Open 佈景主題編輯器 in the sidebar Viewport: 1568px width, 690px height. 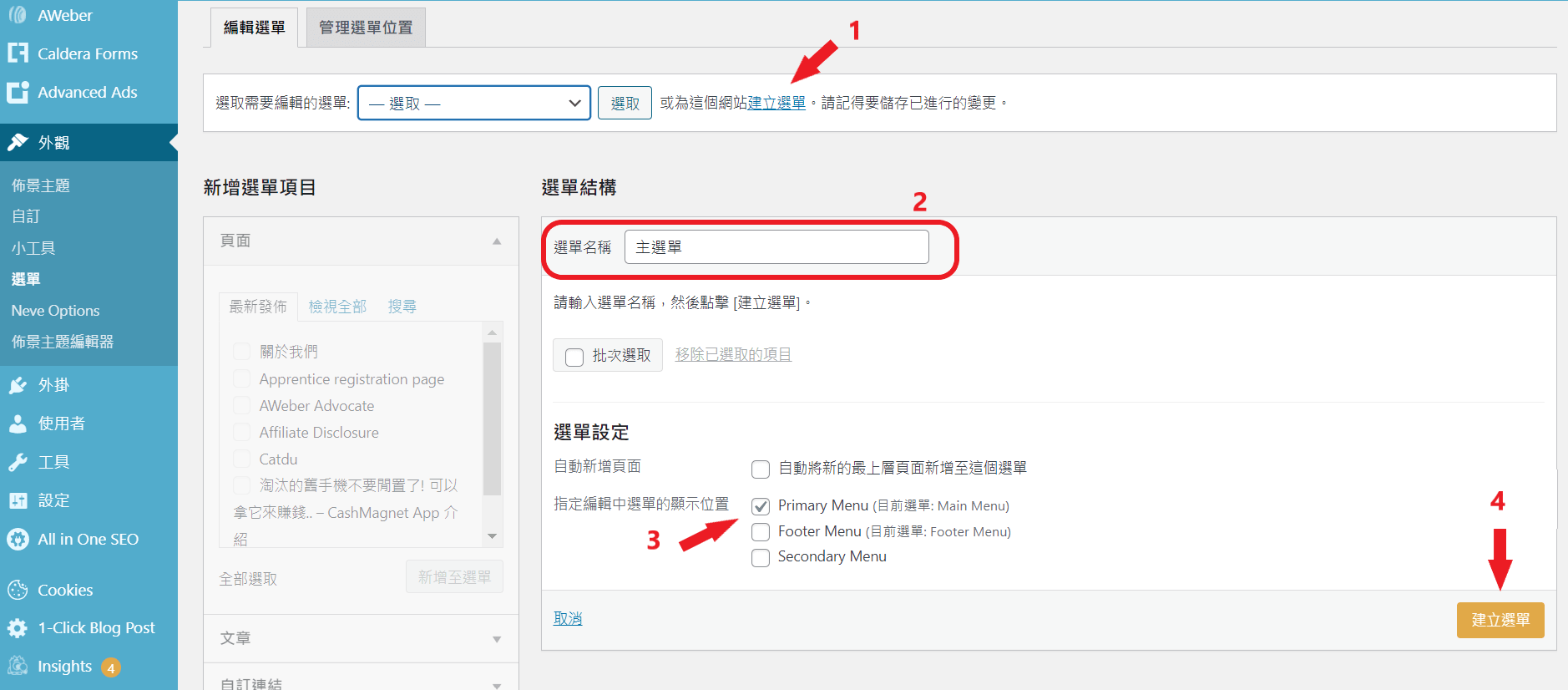point(63,342)
